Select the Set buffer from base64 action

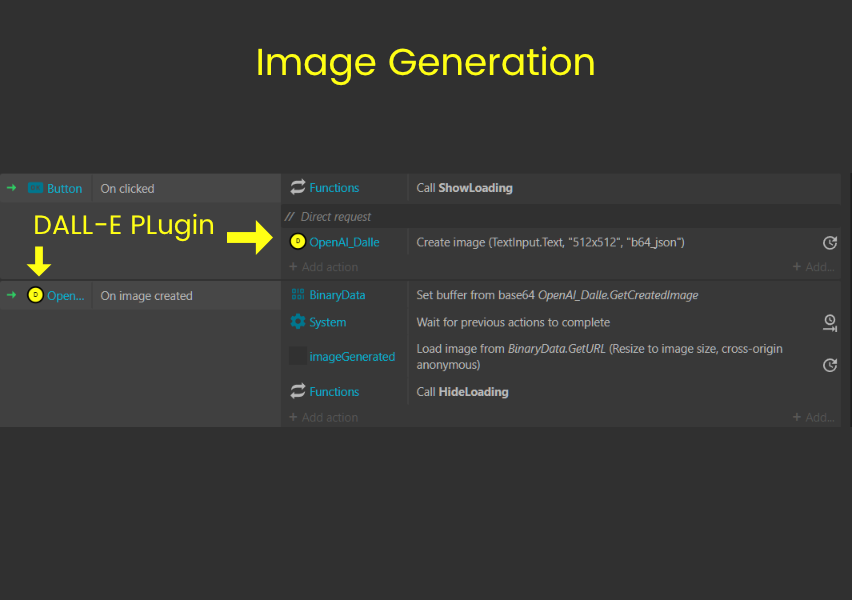pyautogui.click(x=558, y=295)
